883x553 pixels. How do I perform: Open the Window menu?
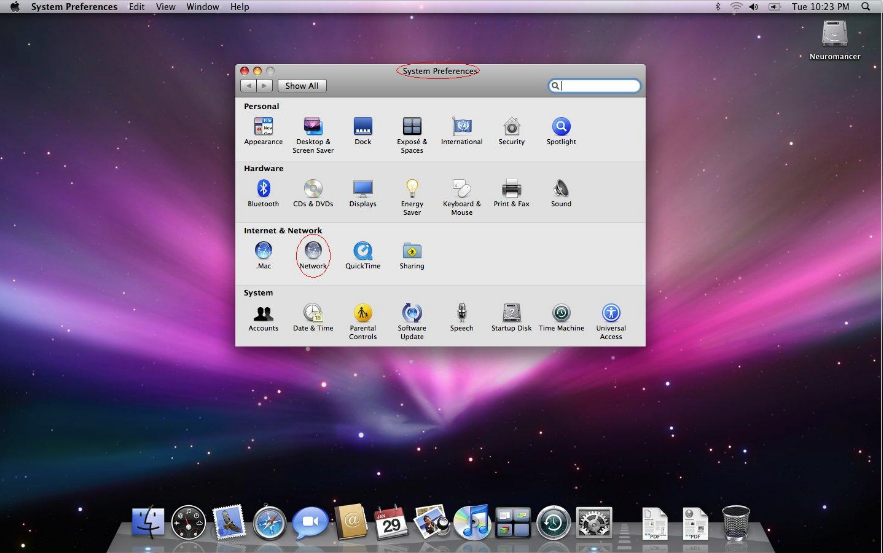click(203, 7)
